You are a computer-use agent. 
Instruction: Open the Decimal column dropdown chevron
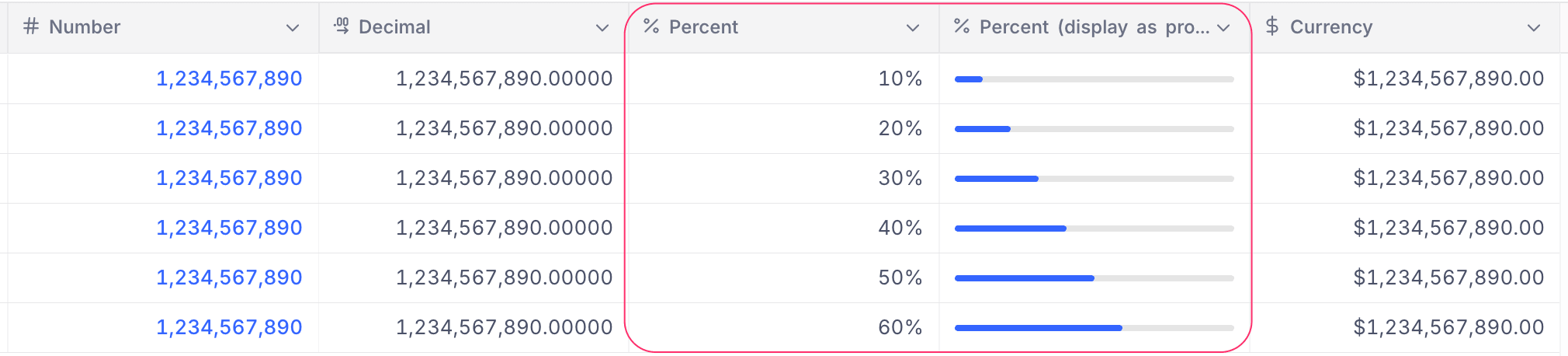click(602, 28)
